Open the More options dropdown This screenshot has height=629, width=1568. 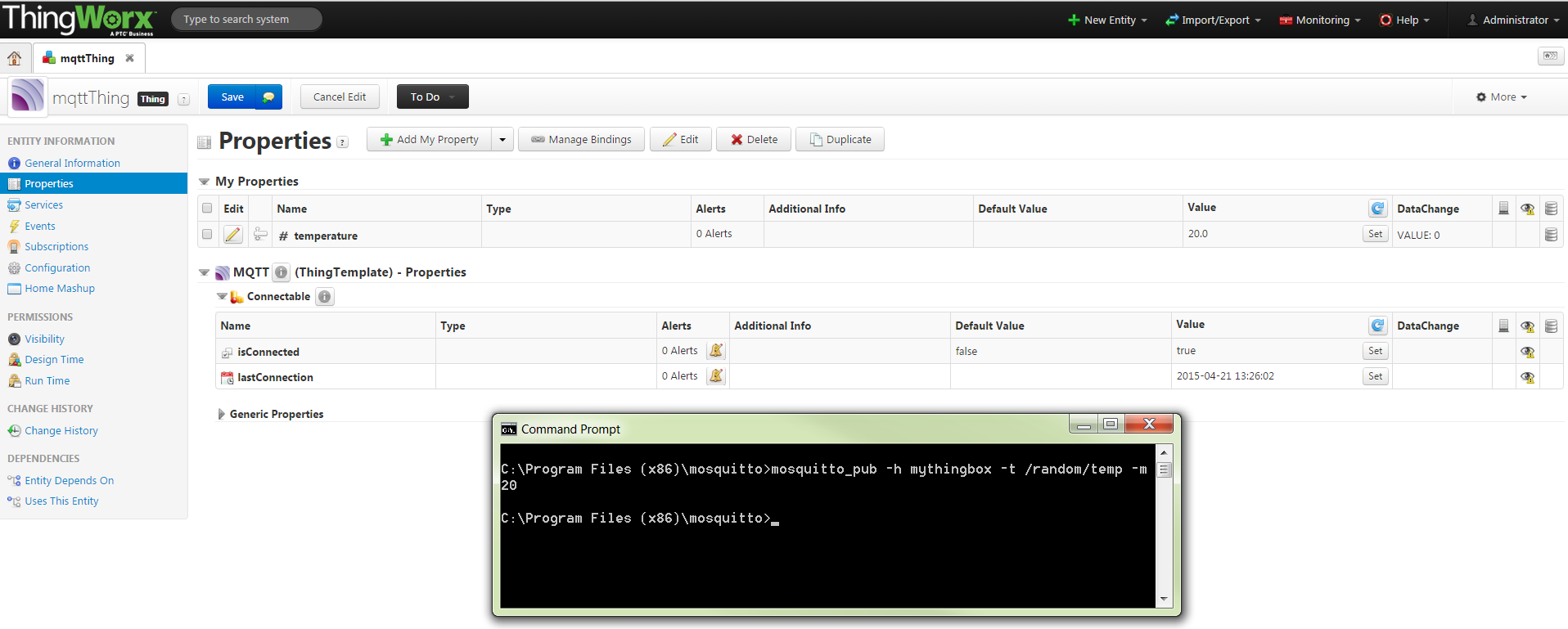tap(1502, 97)
